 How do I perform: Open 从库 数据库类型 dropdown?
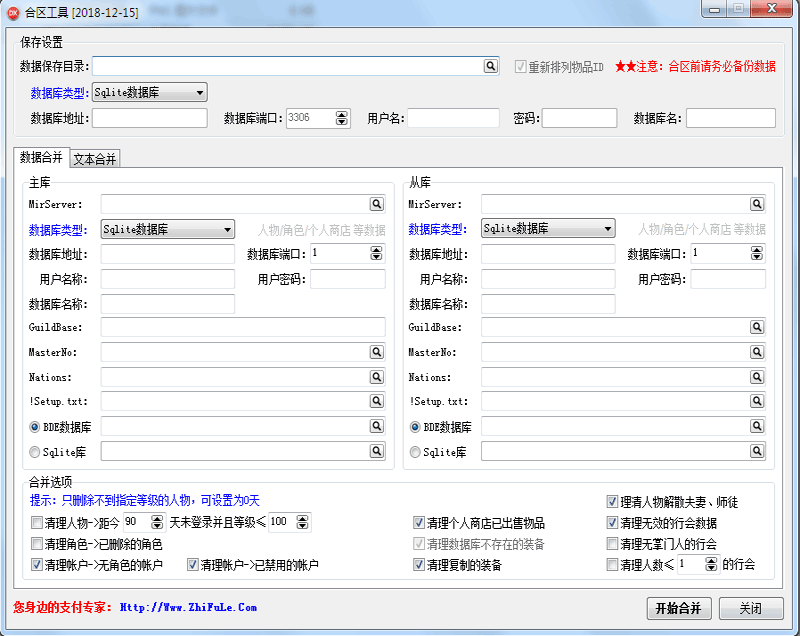click(548, 228)
